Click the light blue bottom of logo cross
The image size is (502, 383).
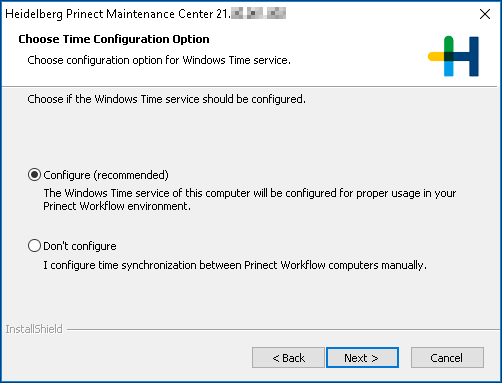(x=449, y=69)
